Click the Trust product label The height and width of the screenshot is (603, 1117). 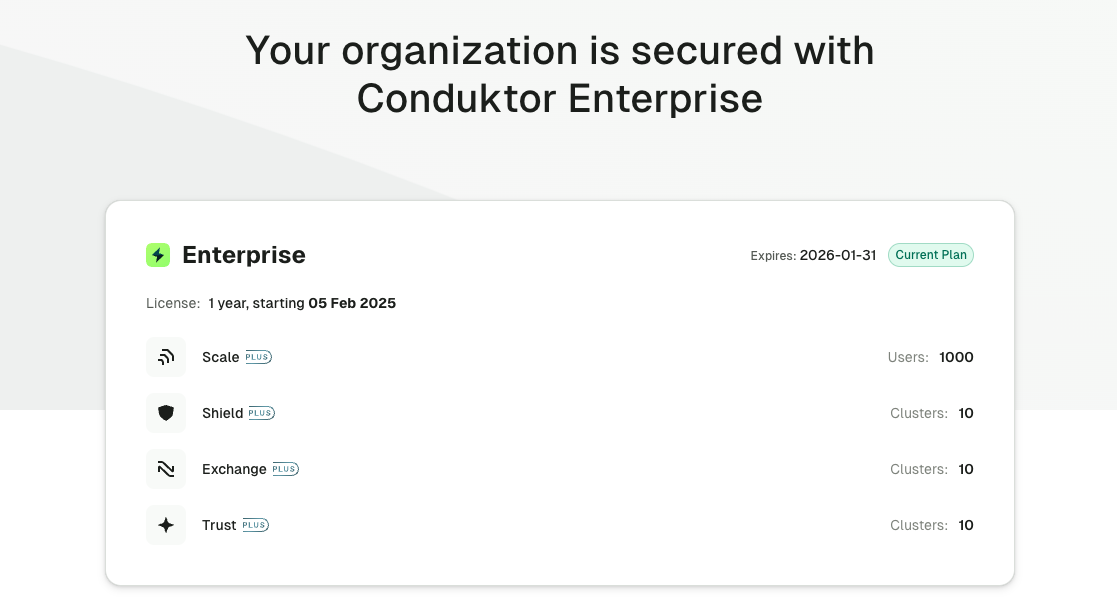(219, 525)
